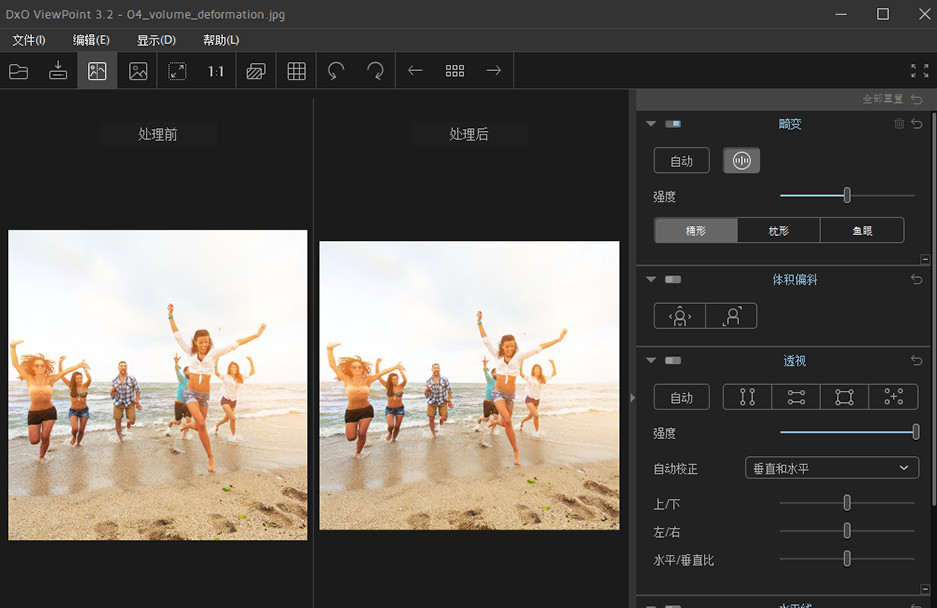This screenshot has height=608, width=937.
Task: Click the minus button below the 透视 sliders
Action: pos(925,589)
